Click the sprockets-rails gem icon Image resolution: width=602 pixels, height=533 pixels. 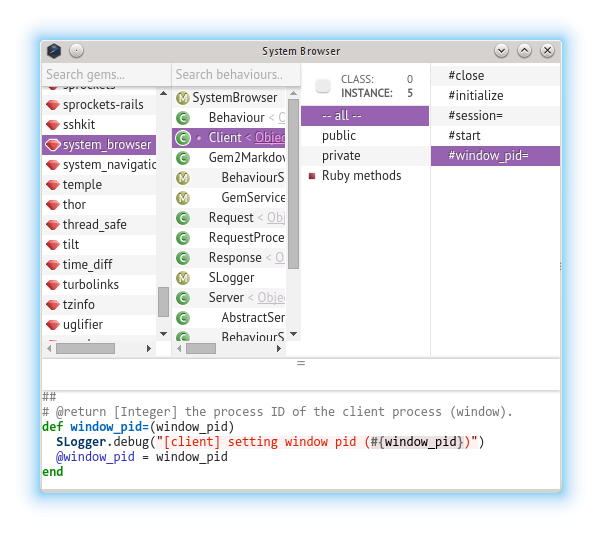pos(53,105)
